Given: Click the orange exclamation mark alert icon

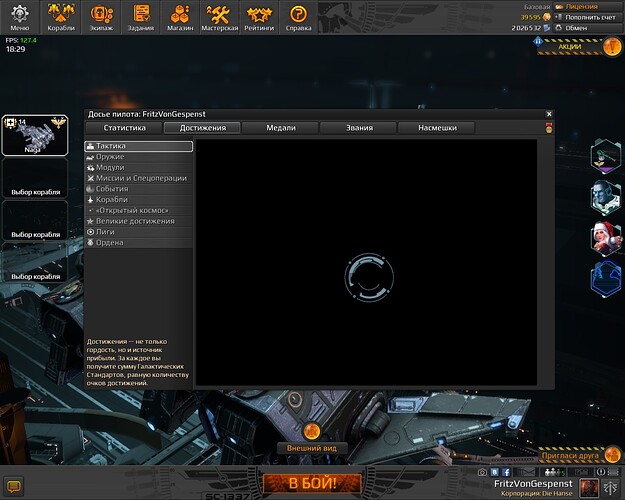Looking at the screenshot, I should click(612, 47).
